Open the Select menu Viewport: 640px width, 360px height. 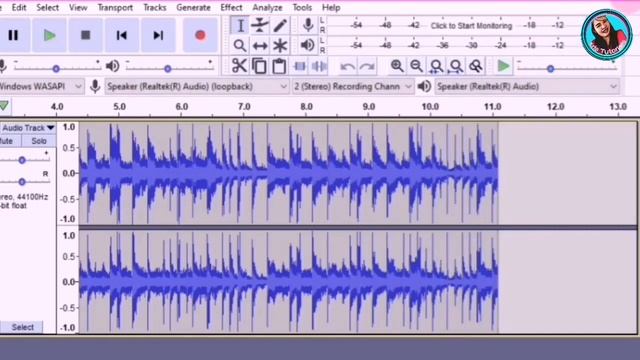(47, 7)
